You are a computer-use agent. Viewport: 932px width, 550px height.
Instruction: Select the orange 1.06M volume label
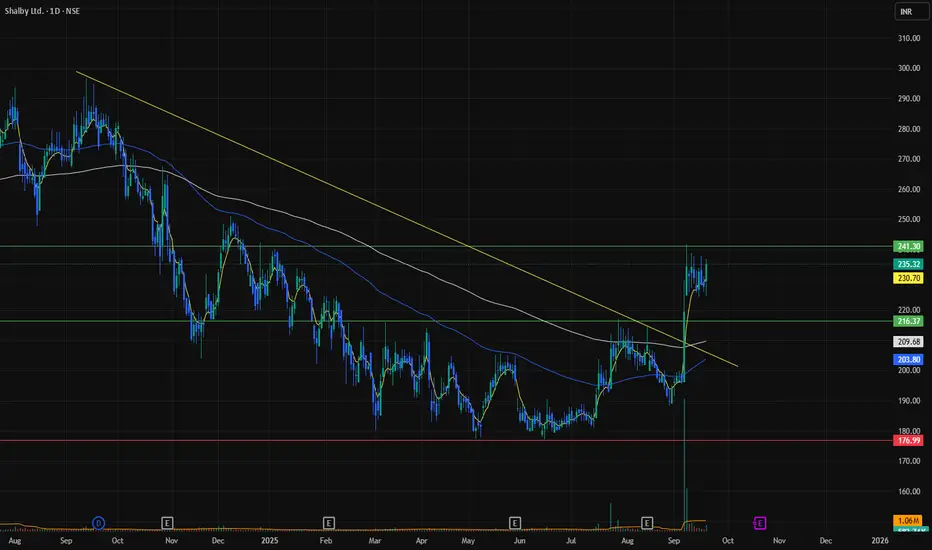click(908, 521)
